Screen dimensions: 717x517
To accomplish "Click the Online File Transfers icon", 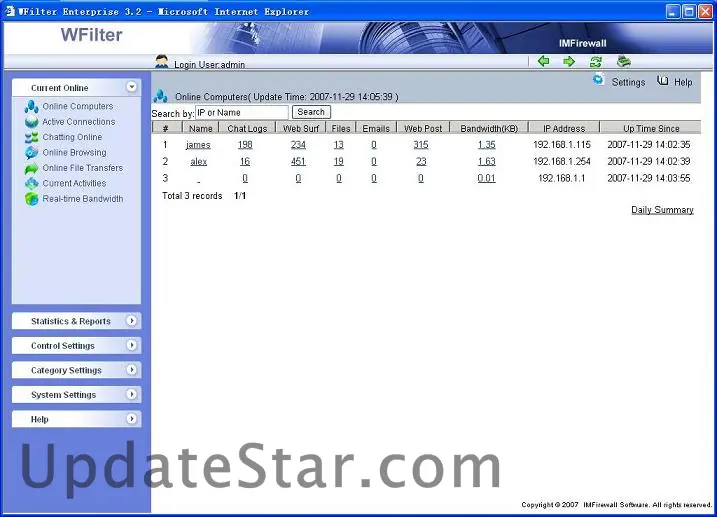I will coord(32,168).
